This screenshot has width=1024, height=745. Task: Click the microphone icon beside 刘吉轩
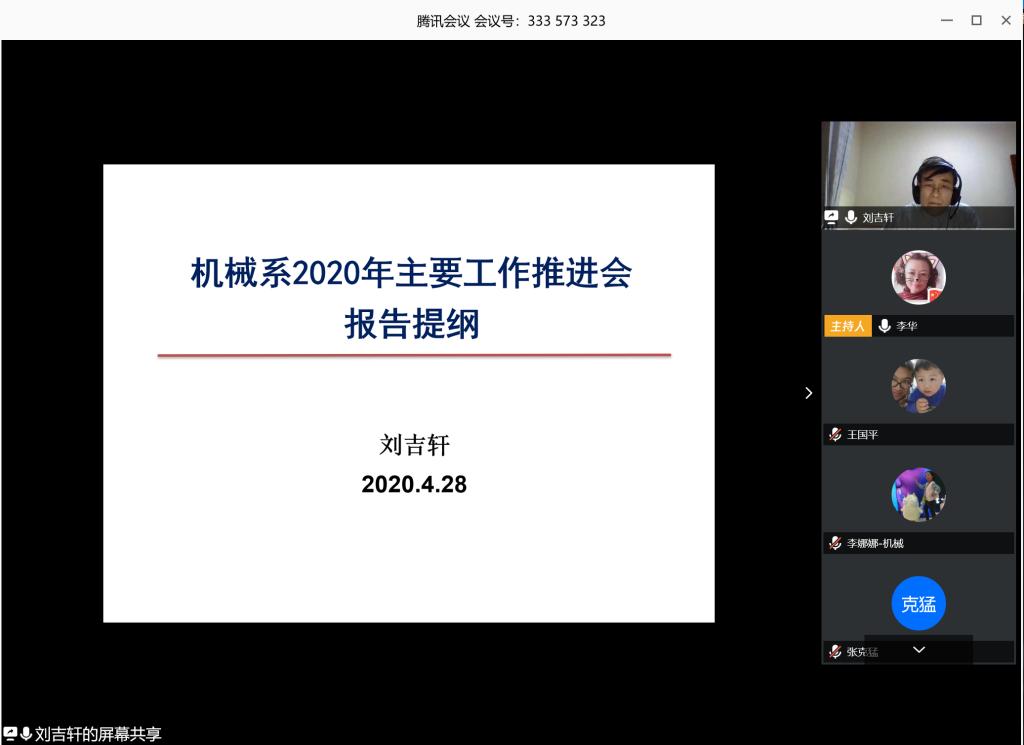851,217
